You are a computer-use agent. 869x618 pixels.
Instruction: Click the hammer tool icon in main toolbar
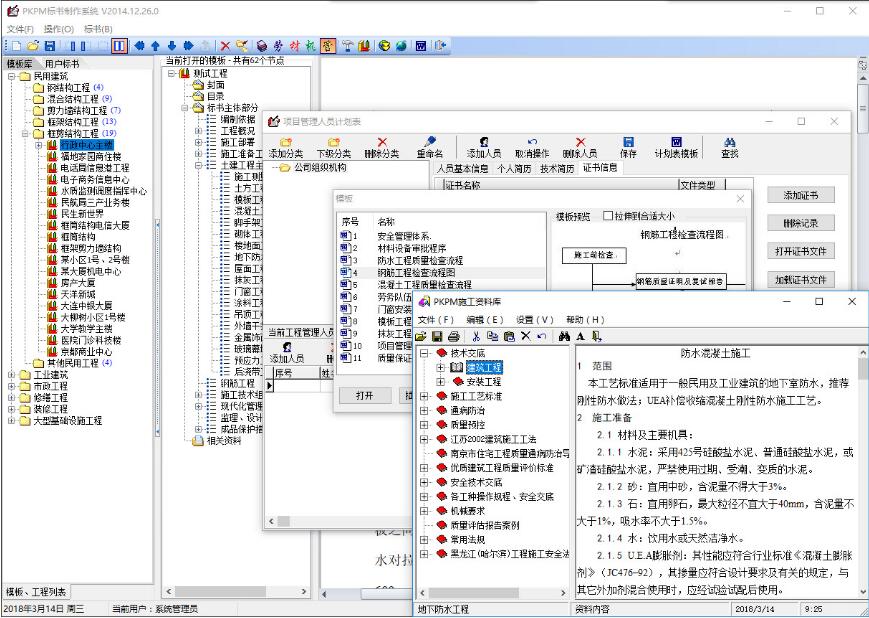coord(347,46)
